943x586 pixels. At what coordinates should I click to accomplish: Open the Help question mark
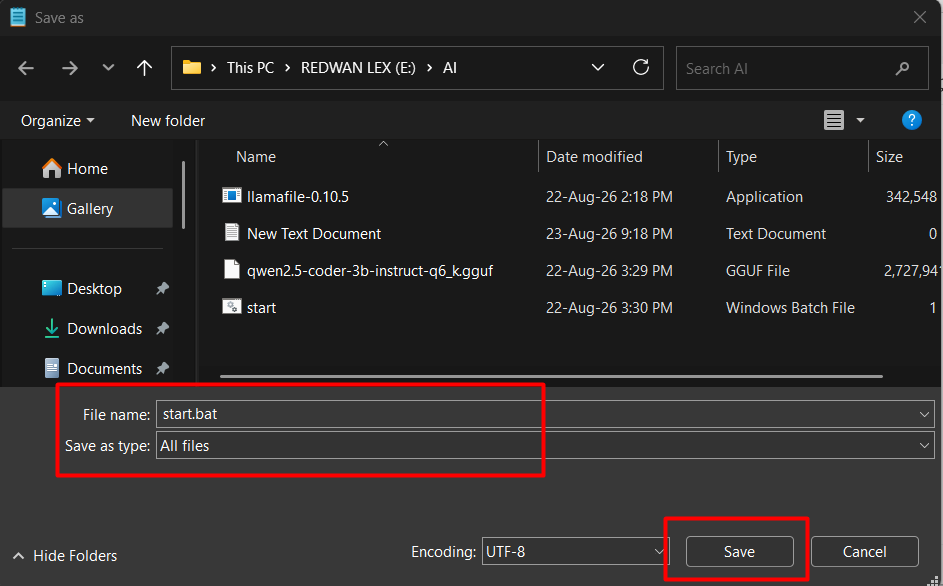(x=912, y=120)
